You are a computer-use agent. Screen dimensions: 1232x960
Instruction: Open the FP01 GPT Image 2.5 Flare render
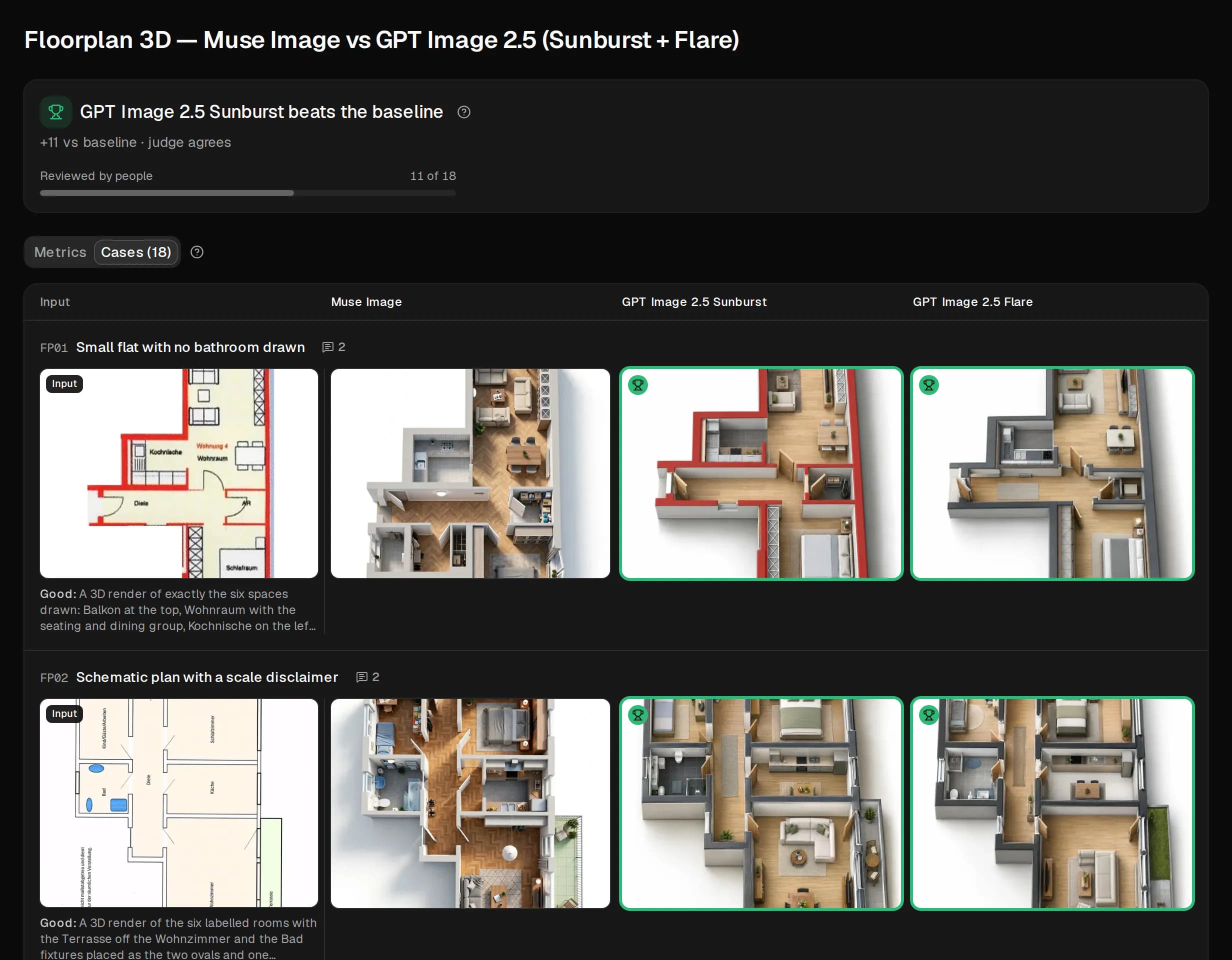(x=1052, y=473)
